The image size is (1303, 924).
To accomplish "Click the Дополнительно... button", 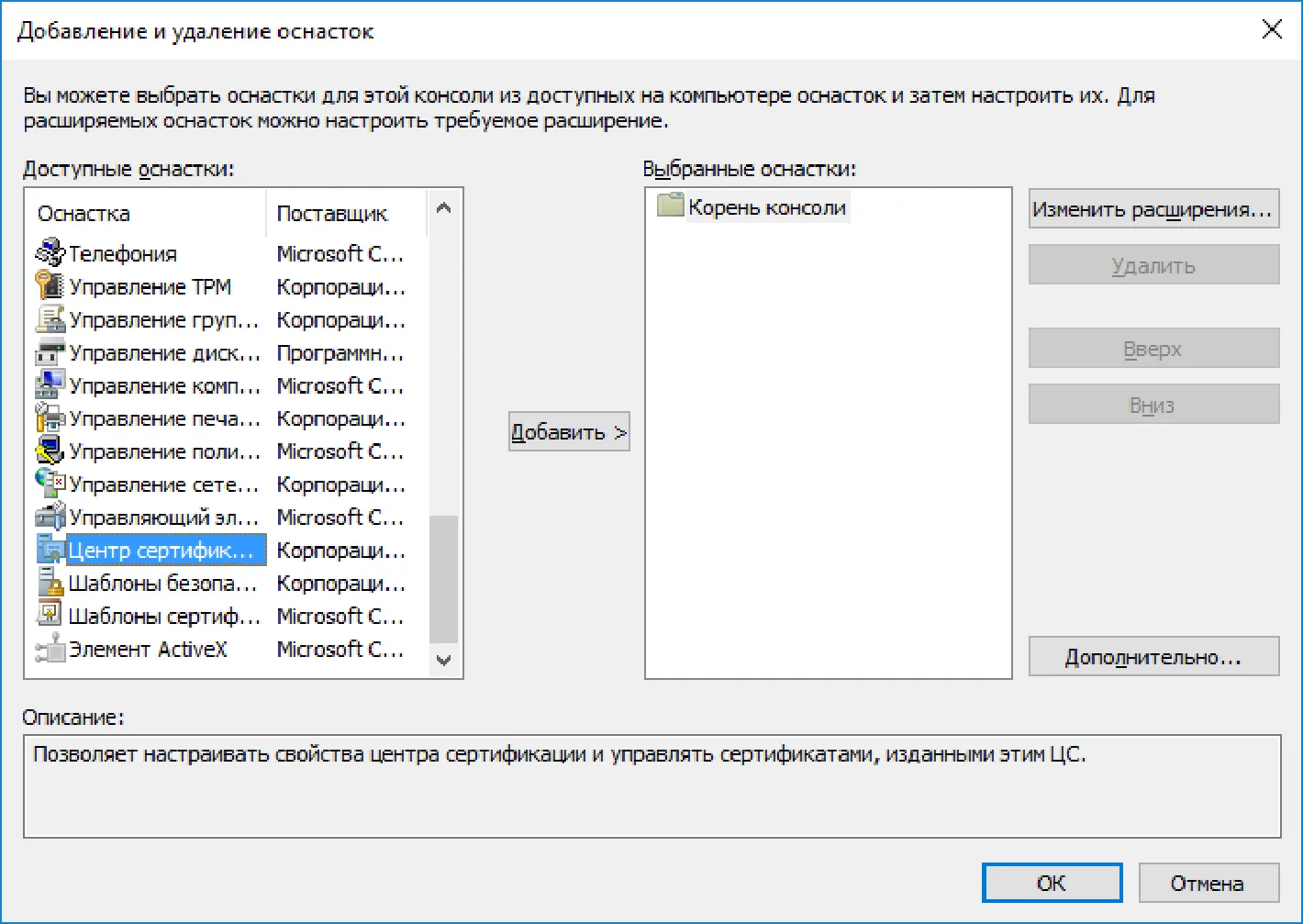I will (x=1153, y=656).
